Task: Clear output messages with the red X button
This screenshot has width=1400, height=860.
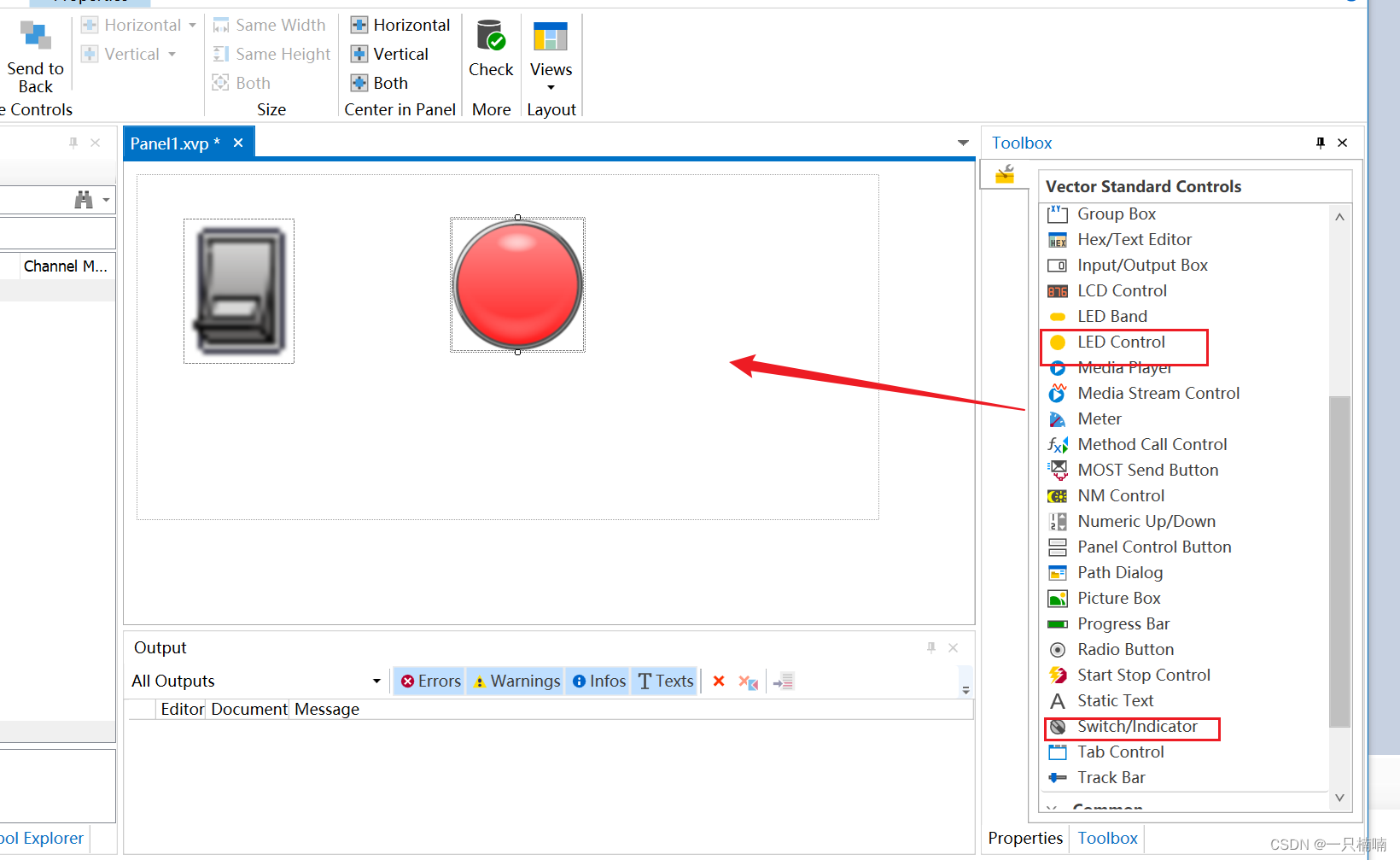Action: (x=718, y=681)
